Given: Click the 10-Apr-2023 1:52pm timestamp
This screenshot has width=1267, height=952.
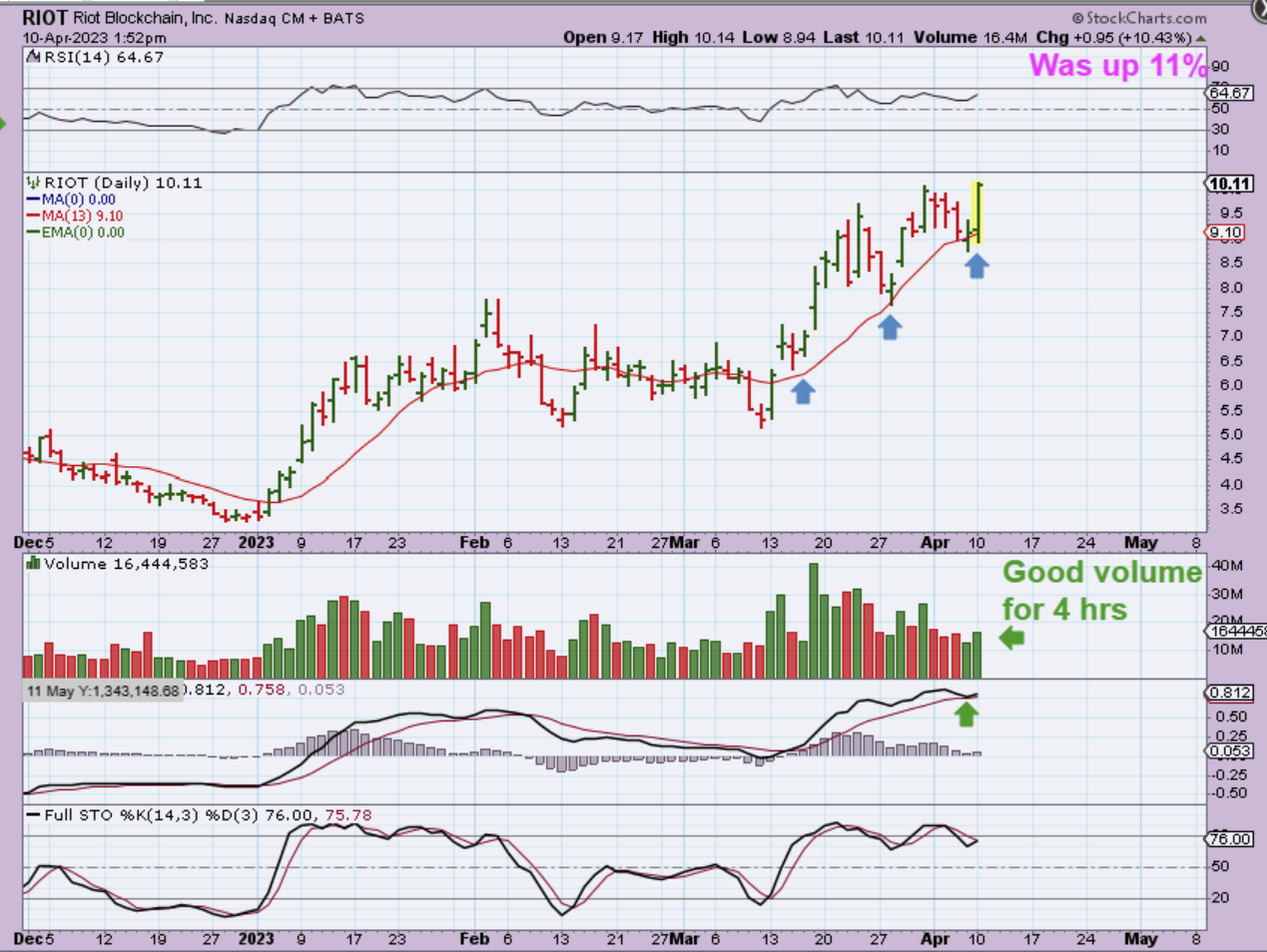Looking at the screenshot, I should [x=95, y=38].
